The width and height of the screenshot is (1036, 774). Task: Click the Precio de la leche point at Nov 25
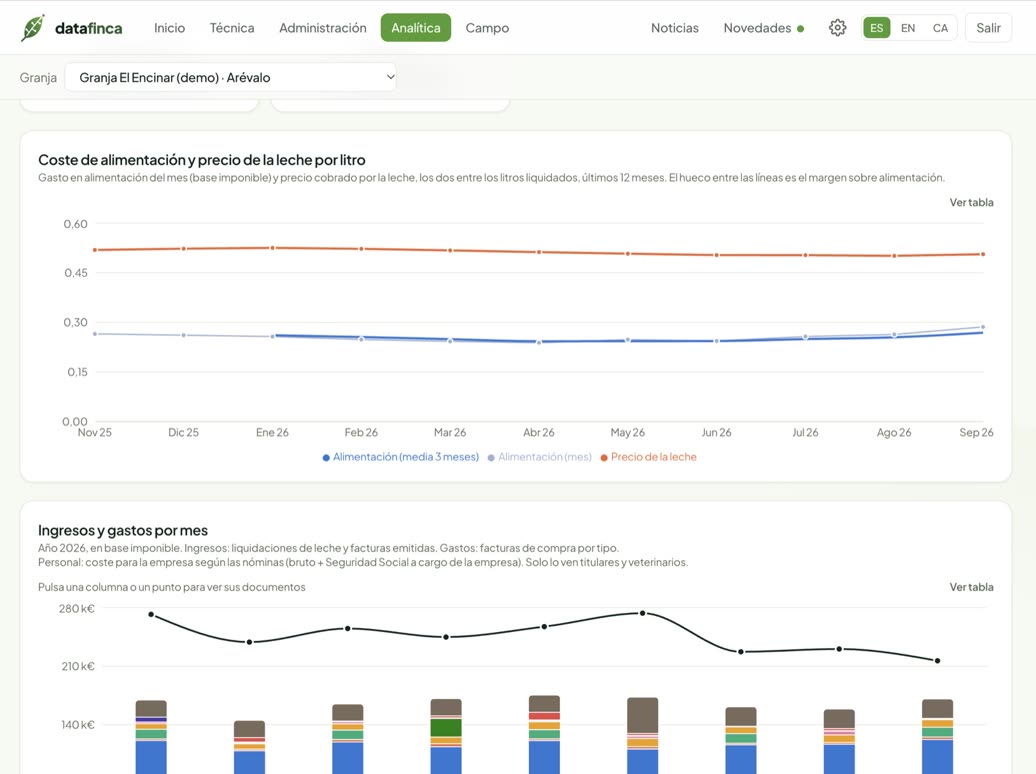tap(95, 250)
